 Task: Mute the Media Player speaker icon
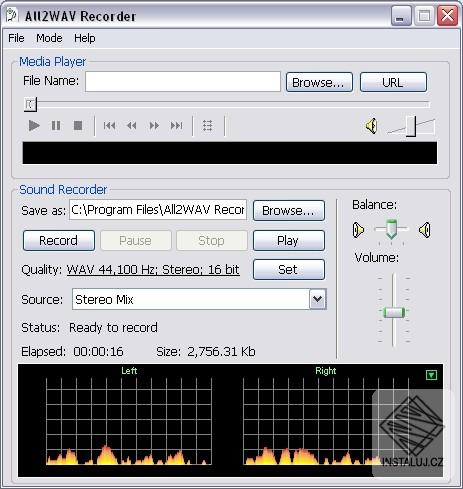pyautogui.click(x=371, y=126)
